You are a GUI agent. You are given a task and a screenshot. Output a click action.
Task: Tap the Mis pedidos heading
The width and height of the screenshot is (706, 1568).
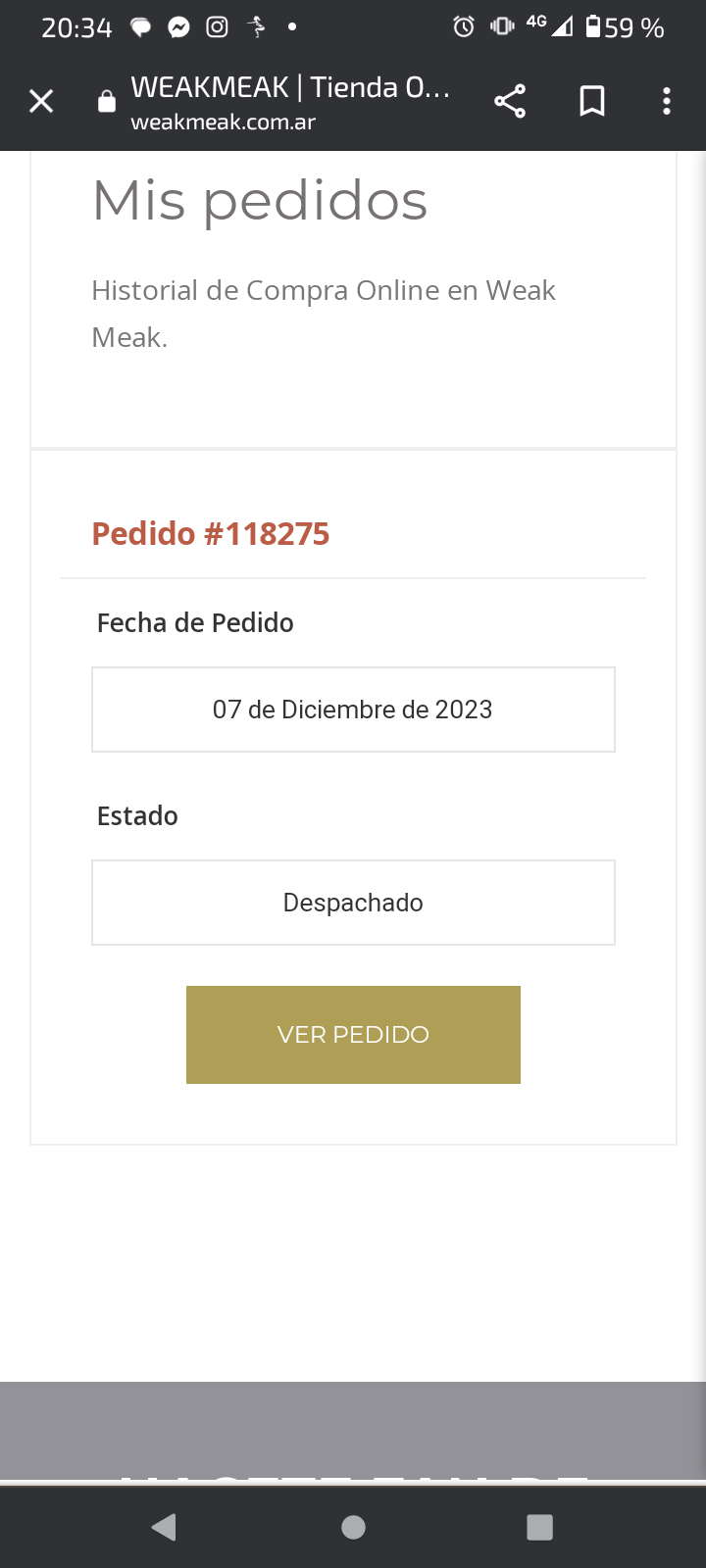tap(260, 201)
